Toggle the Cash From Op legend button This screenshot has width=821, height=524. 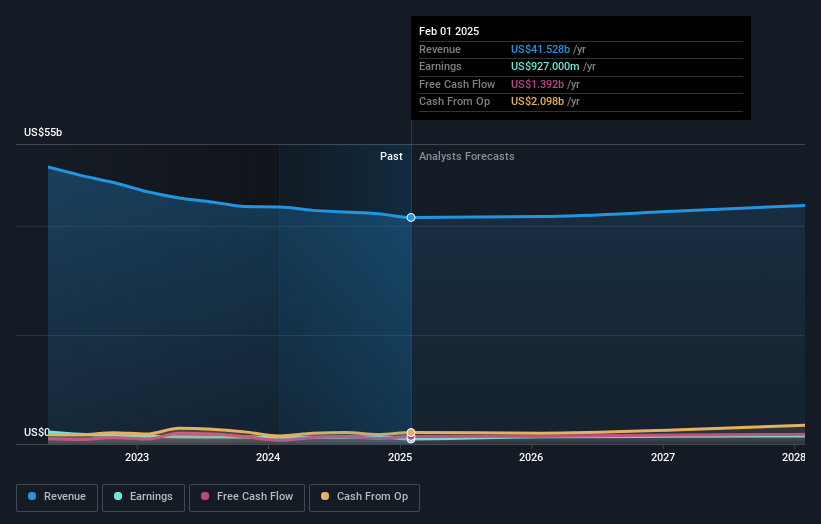tap(364, 497)
